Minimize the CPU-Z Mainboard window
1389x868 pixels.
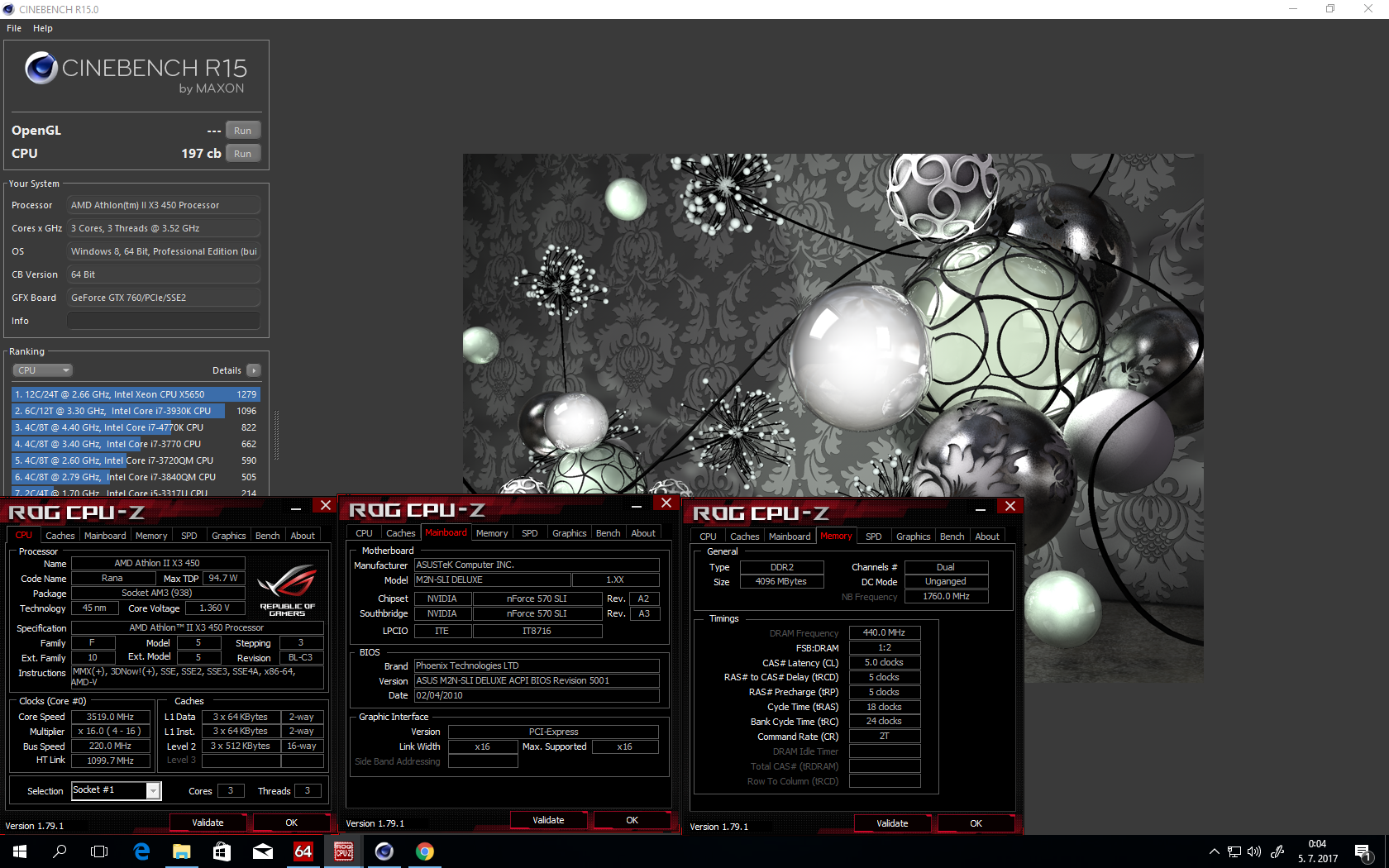(x=637, y=505)
